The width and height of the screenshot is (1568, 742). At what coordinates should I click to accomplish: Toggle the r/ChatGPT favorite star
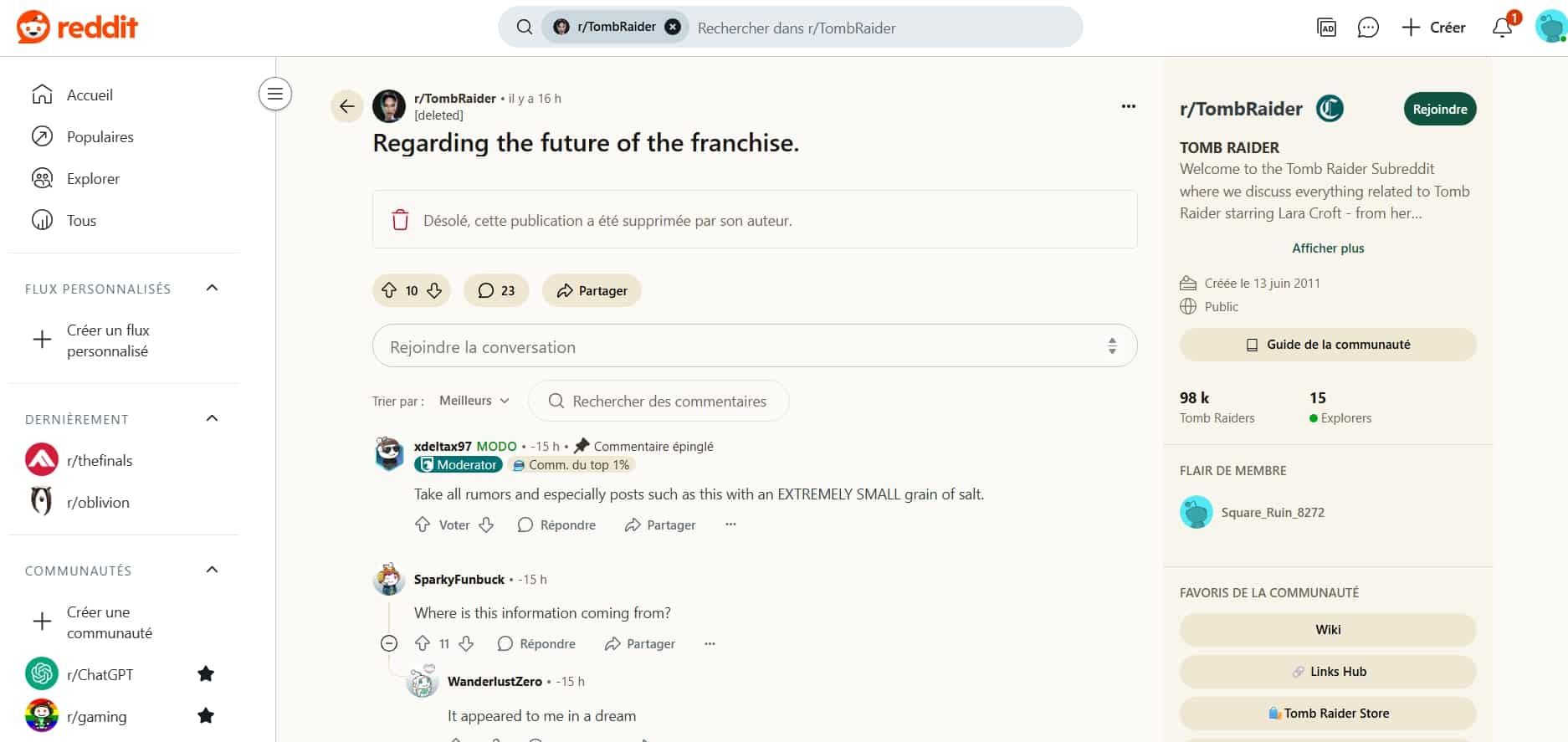206,673
